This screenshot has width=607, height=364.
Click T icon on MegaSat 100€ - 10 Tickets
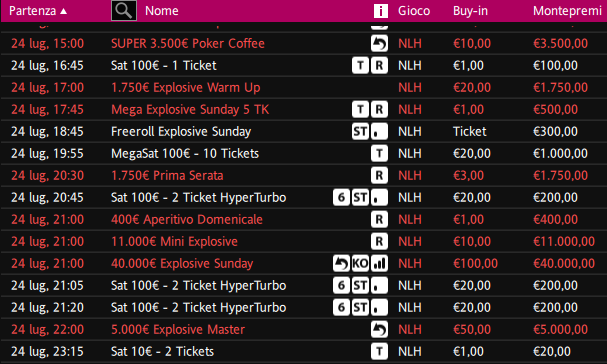tap(379, 154)
